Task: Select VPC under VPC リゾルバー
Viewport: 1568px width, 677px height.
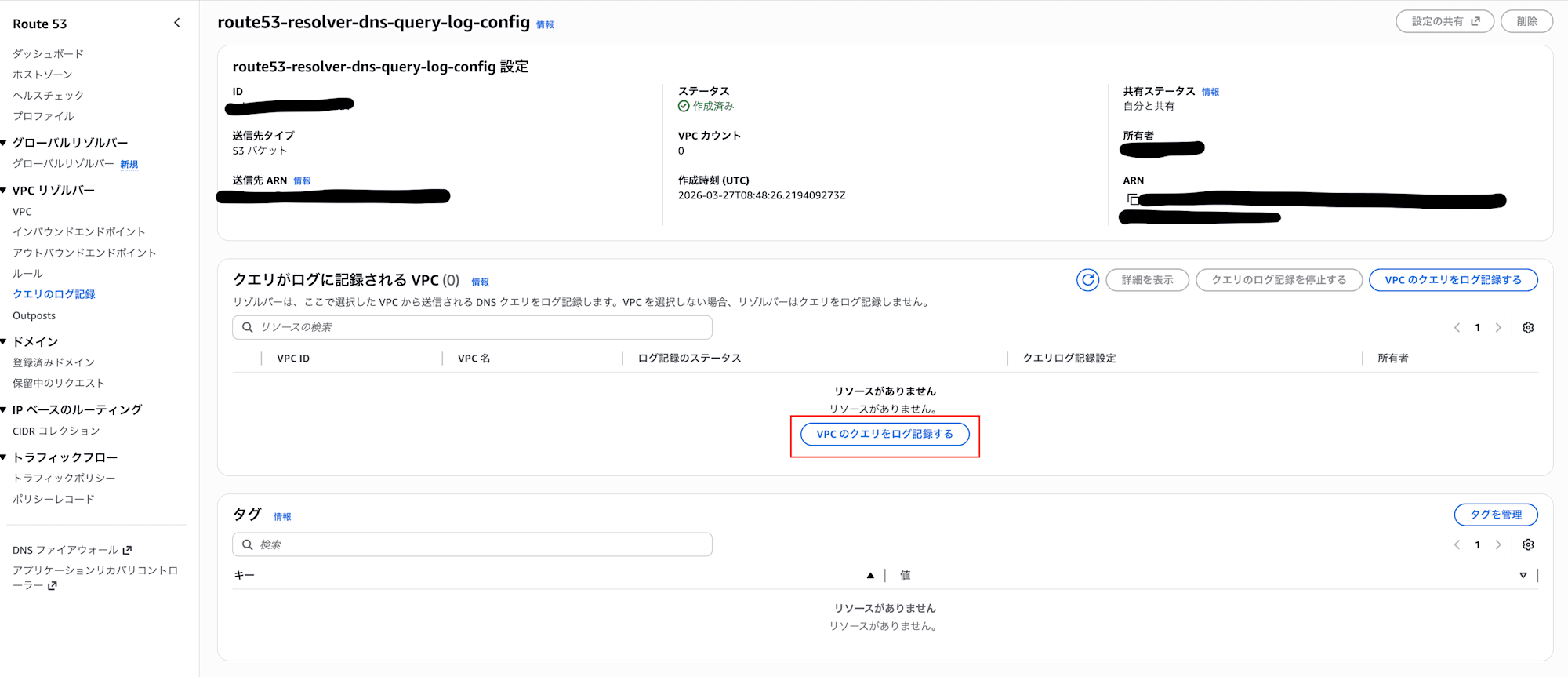Action: click(22, 212)
